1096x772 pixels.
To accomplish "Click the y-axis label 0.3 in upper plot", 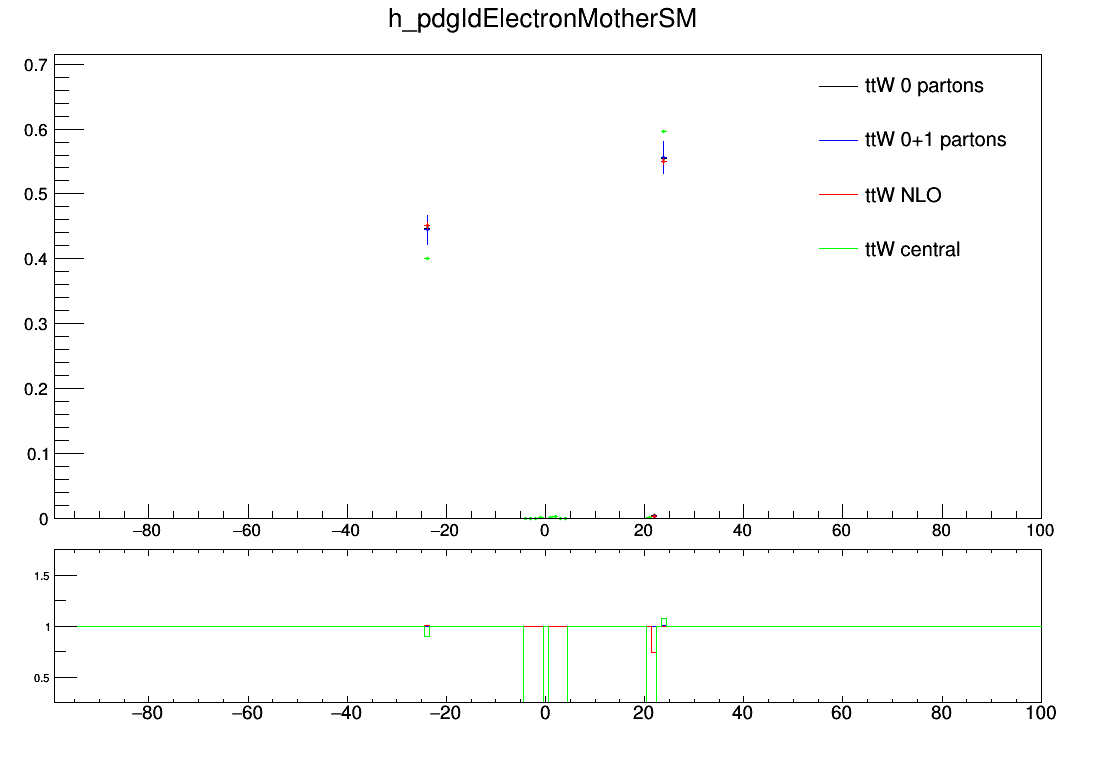I will pos(36,324).
